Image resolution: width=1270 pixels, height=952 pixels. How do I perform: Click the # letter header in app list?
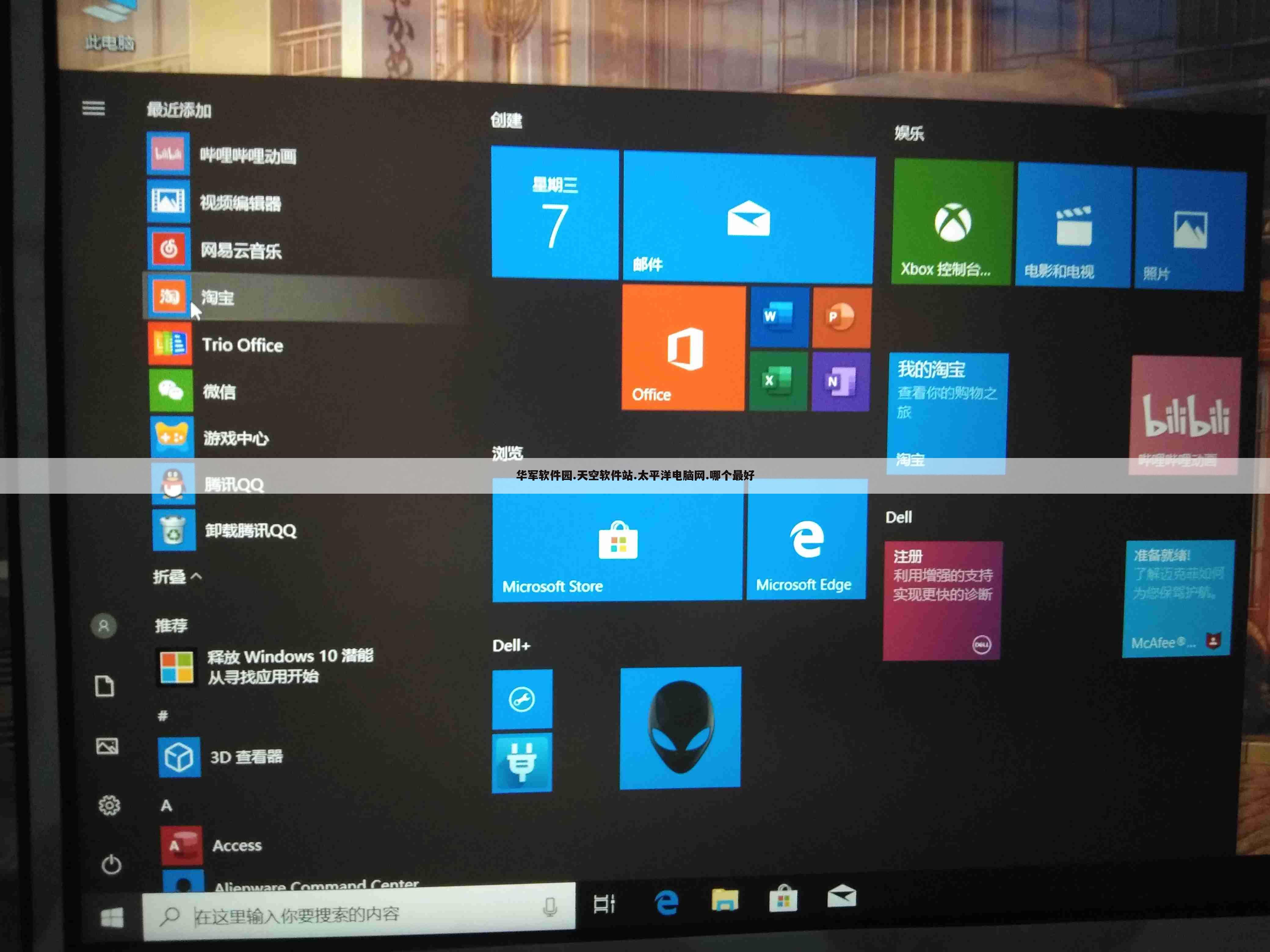[163, 716]
